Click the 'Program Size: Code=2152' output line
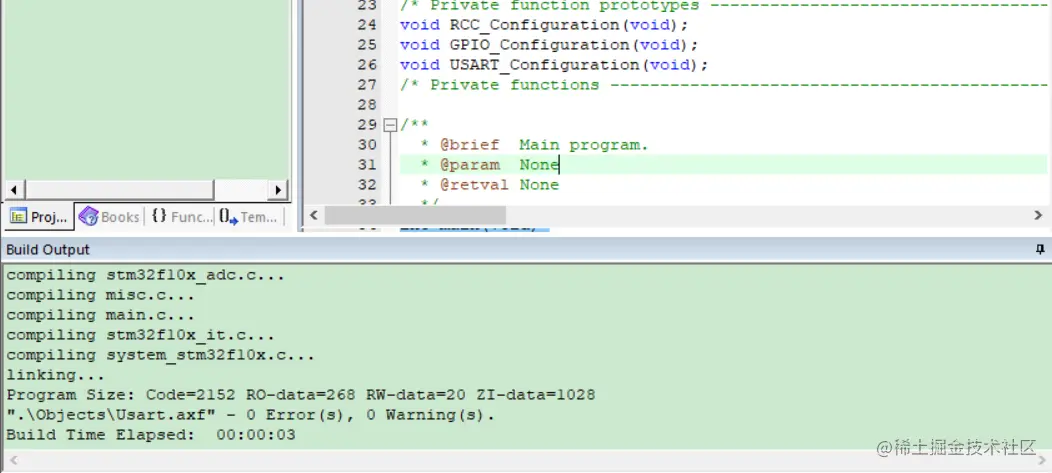This screenshot has height=473, width=1052. click(301, 395)
